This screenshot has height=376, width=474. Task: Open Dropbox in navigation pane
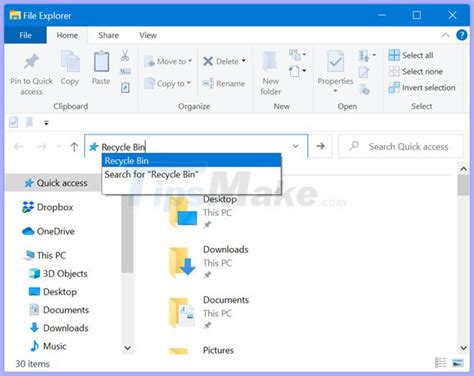point(47,207)
